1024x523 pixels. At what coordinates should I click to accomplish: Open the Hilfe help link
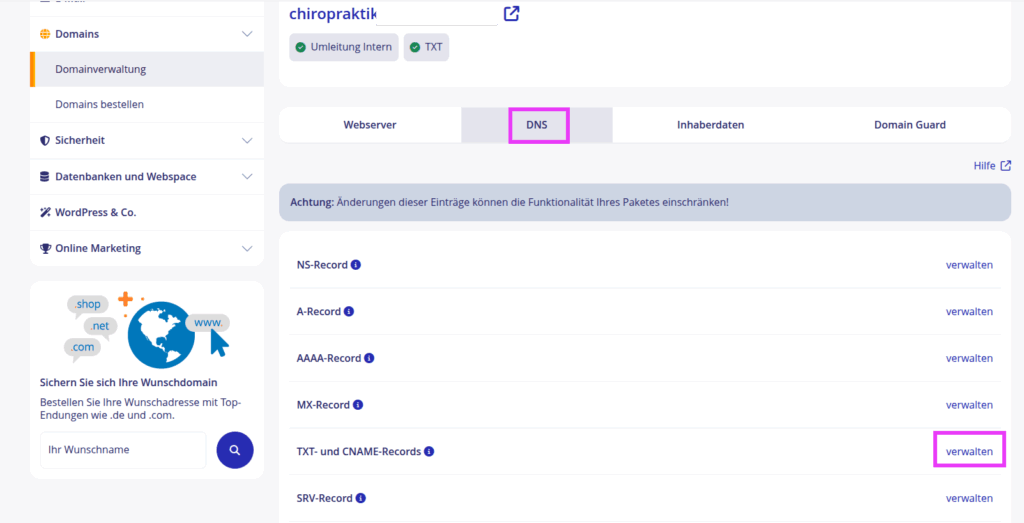pyautogui.click(x=991, y=166)
